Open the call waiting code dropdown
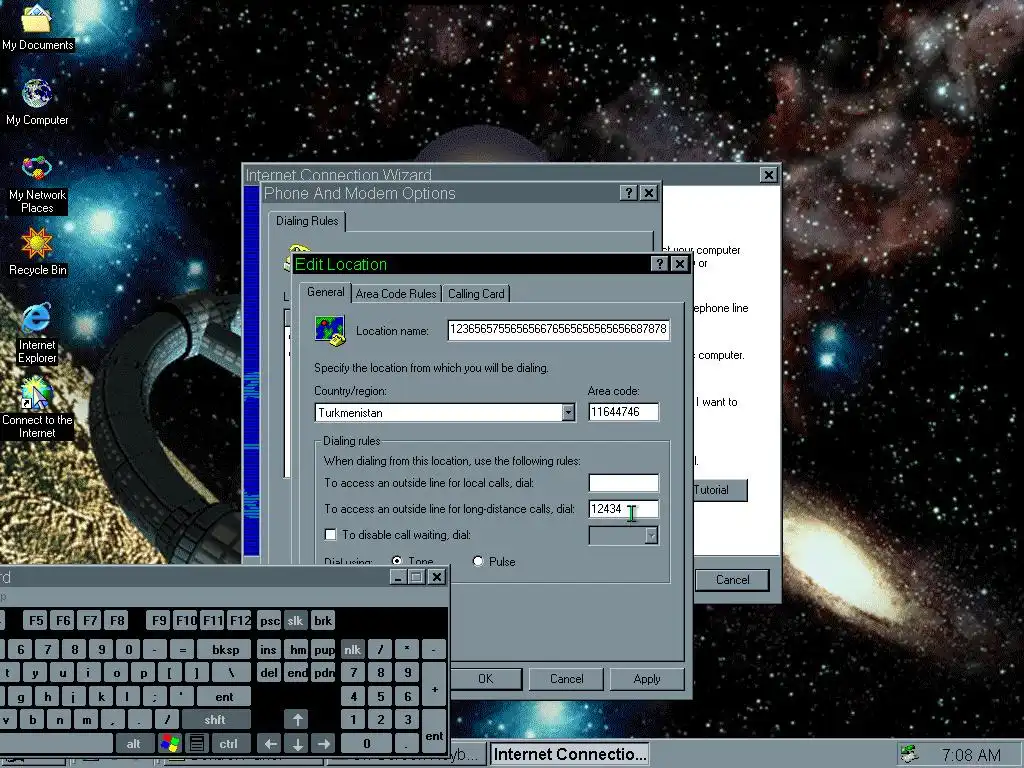This screenshot has width=1024, height=768. pyautogui.click(x=651, y=536)
